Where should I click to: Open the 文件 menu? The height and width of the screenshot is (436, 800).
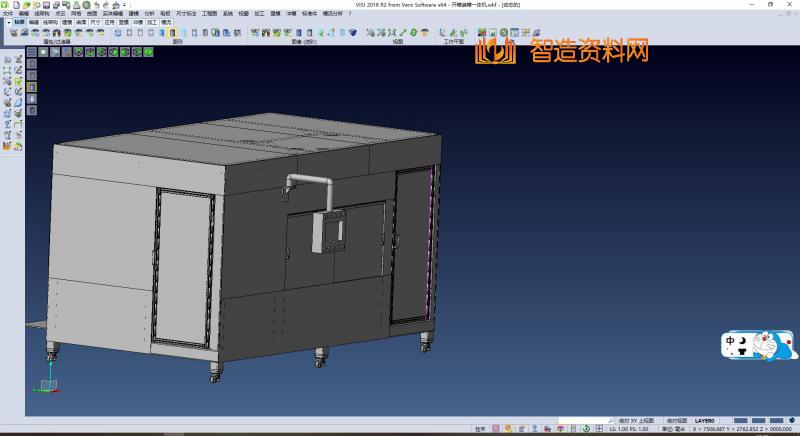tap(8, 13)
